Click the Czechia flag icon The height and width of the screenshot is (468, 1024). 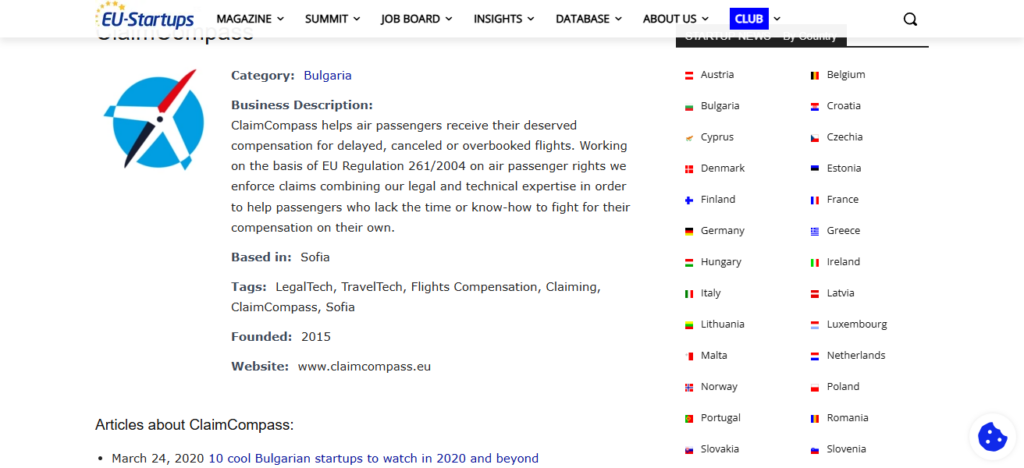pos(814,138)
